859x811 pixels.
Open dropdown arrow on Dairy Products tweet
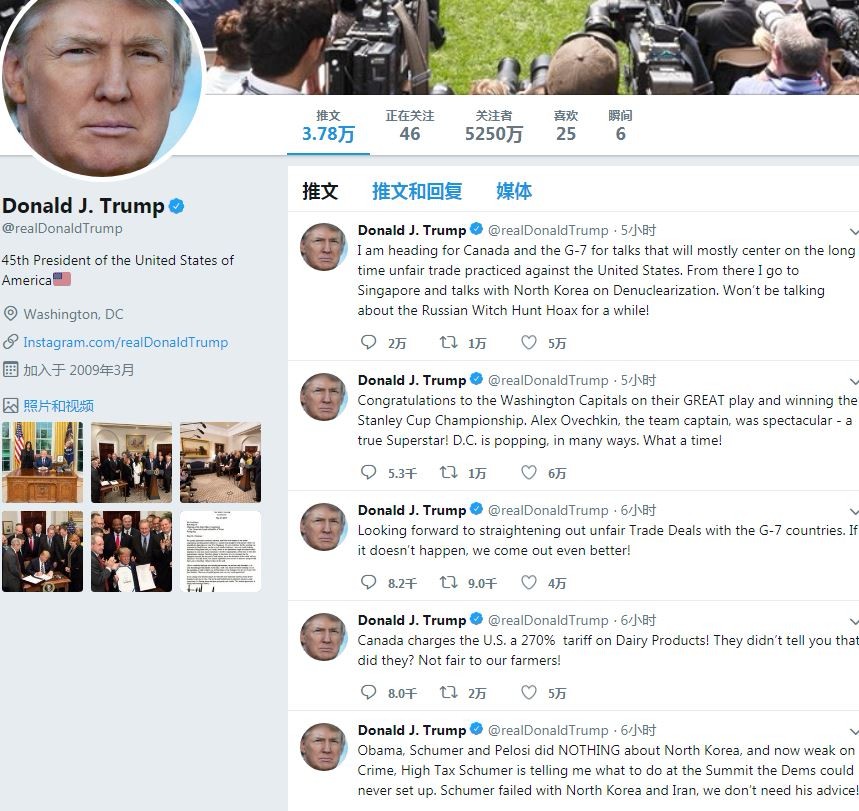(854, 621)
